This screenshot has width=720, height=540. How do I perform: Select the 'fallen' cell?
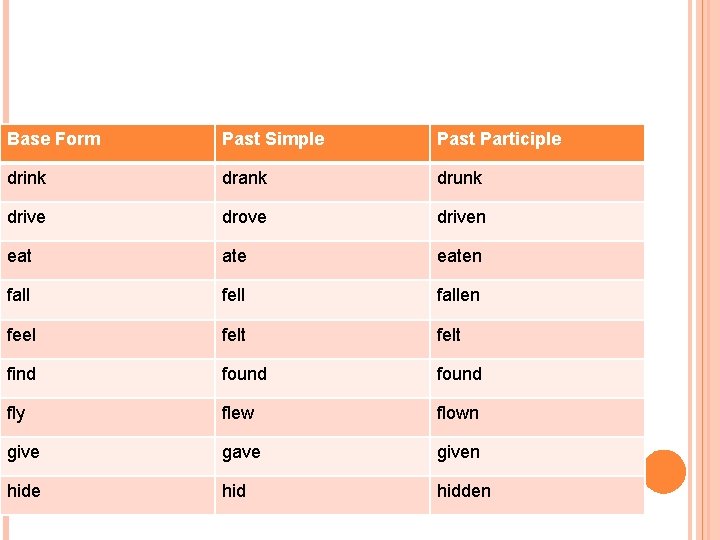[x=458, y=295]
